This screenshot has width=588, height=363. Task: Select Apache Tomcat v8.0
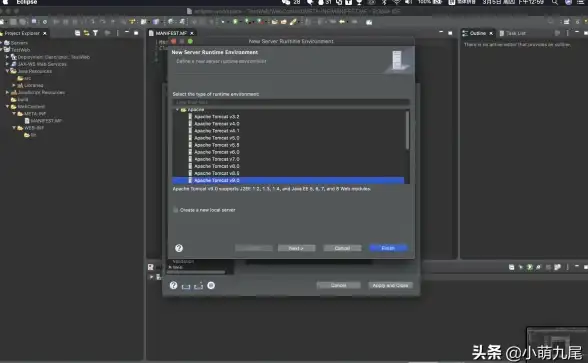(216, 166)
